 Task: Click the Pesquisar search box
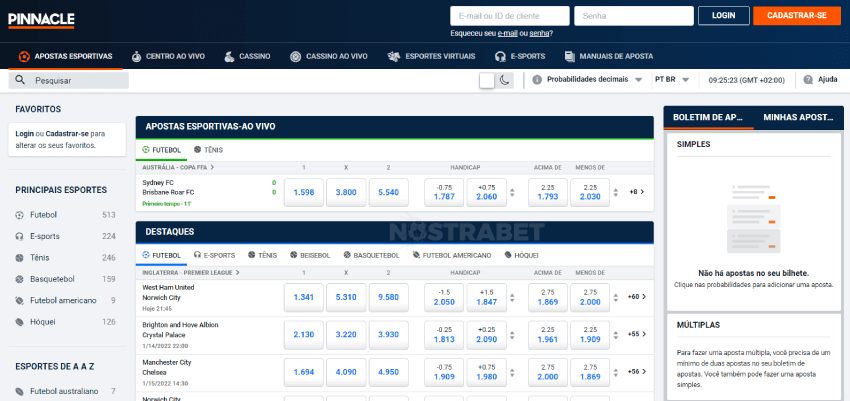69,80
